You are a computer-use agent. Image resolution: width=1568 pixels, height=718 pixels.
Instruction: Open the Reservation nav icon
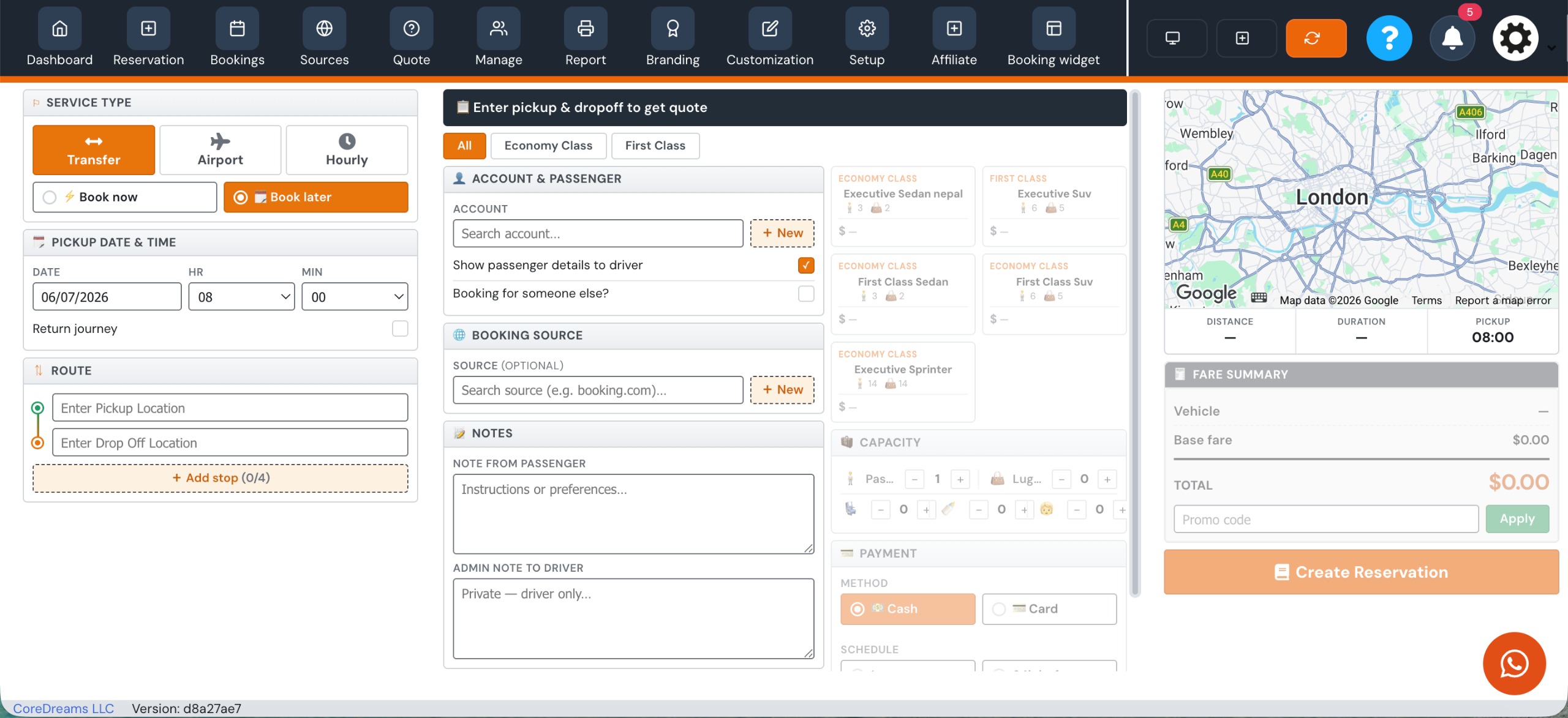[x=148, y=28]
